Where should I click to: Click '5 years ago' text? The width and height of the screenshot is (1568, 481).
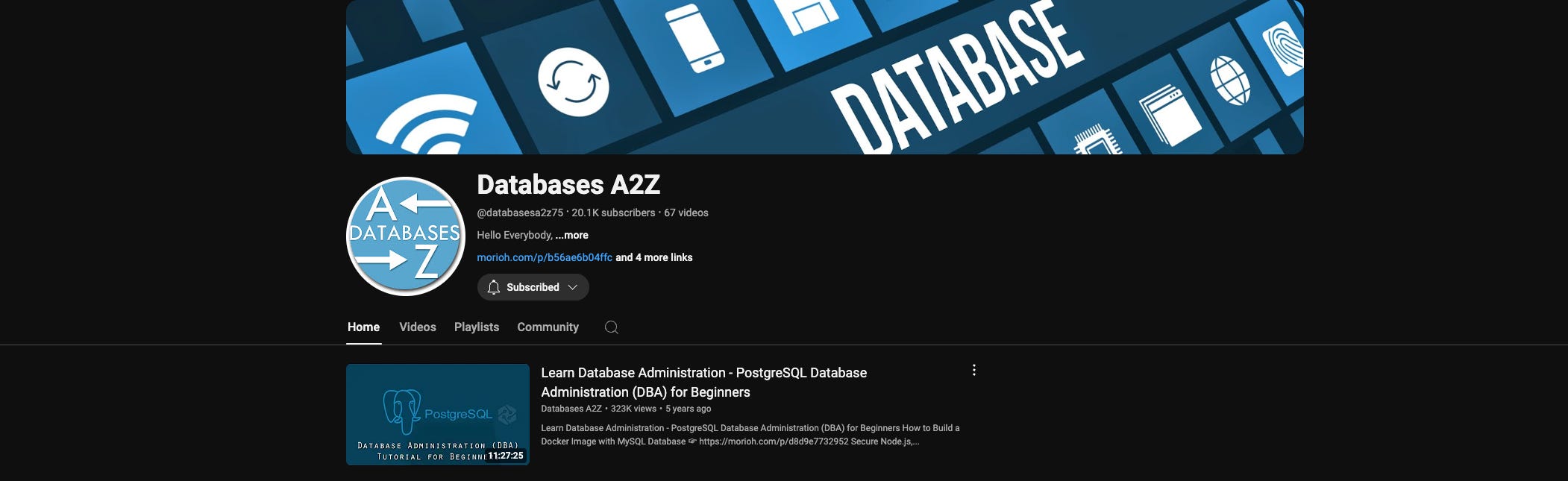click(x=688, y=409)
